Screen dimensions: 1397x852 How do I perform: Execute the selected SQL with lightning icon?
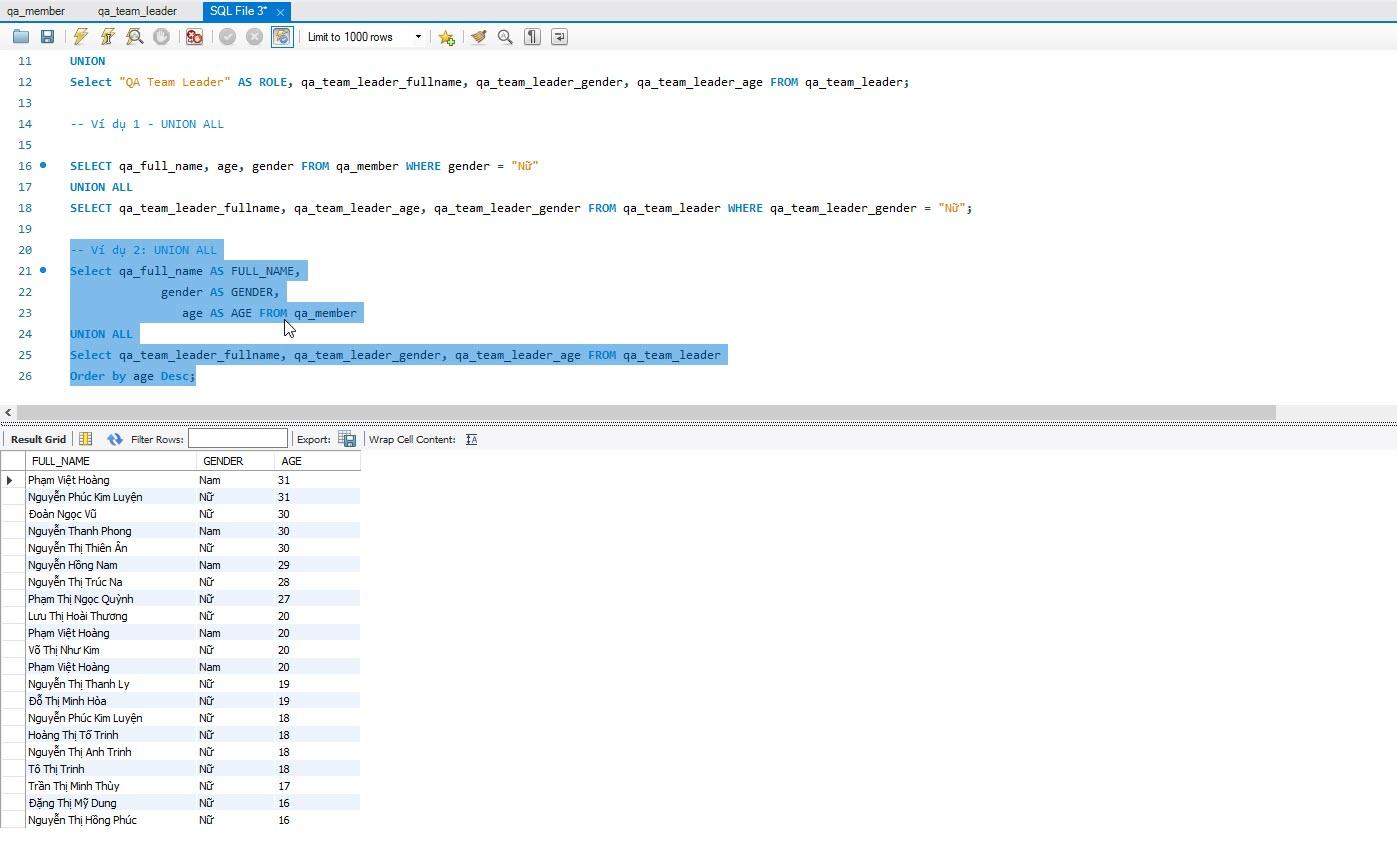coord(81,37)
